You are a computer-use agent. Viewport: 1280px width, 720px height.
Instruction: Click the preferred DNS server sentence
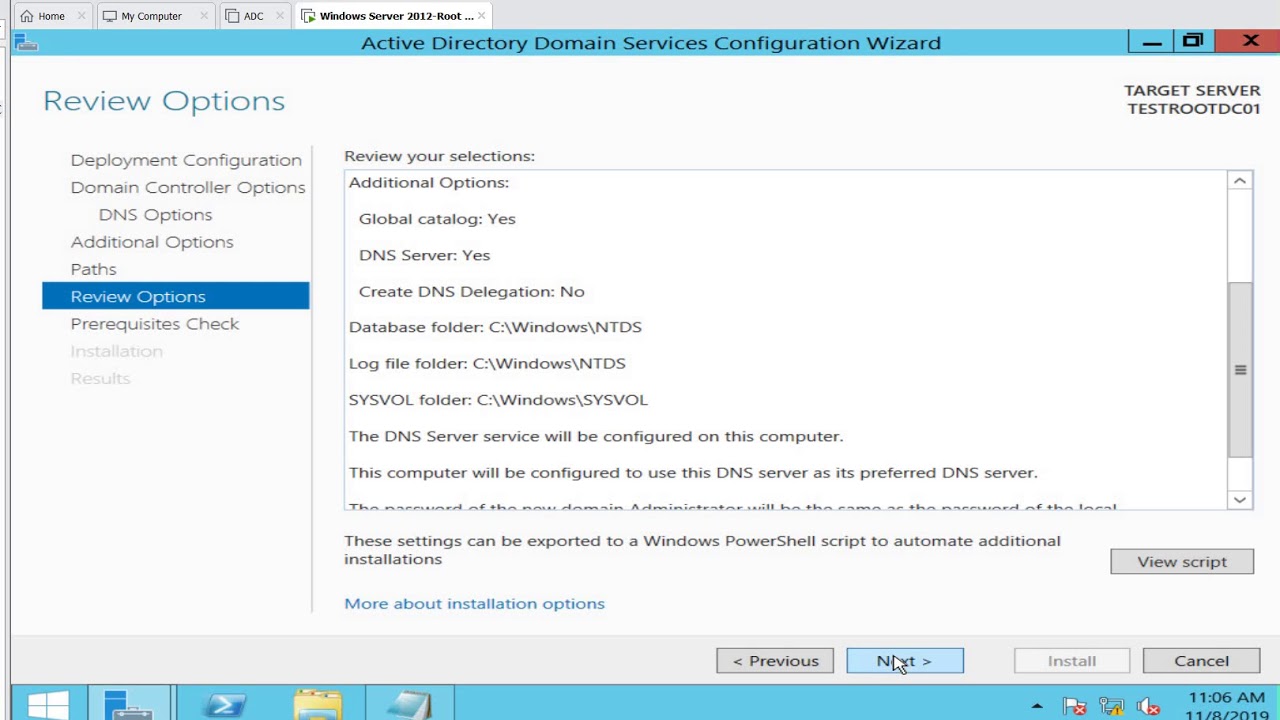pyautogui.click(x=693, y=473)
